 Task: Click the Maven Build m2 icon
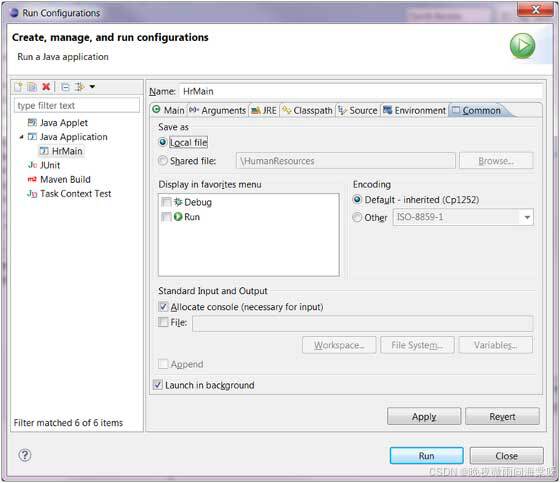[32, 179]
